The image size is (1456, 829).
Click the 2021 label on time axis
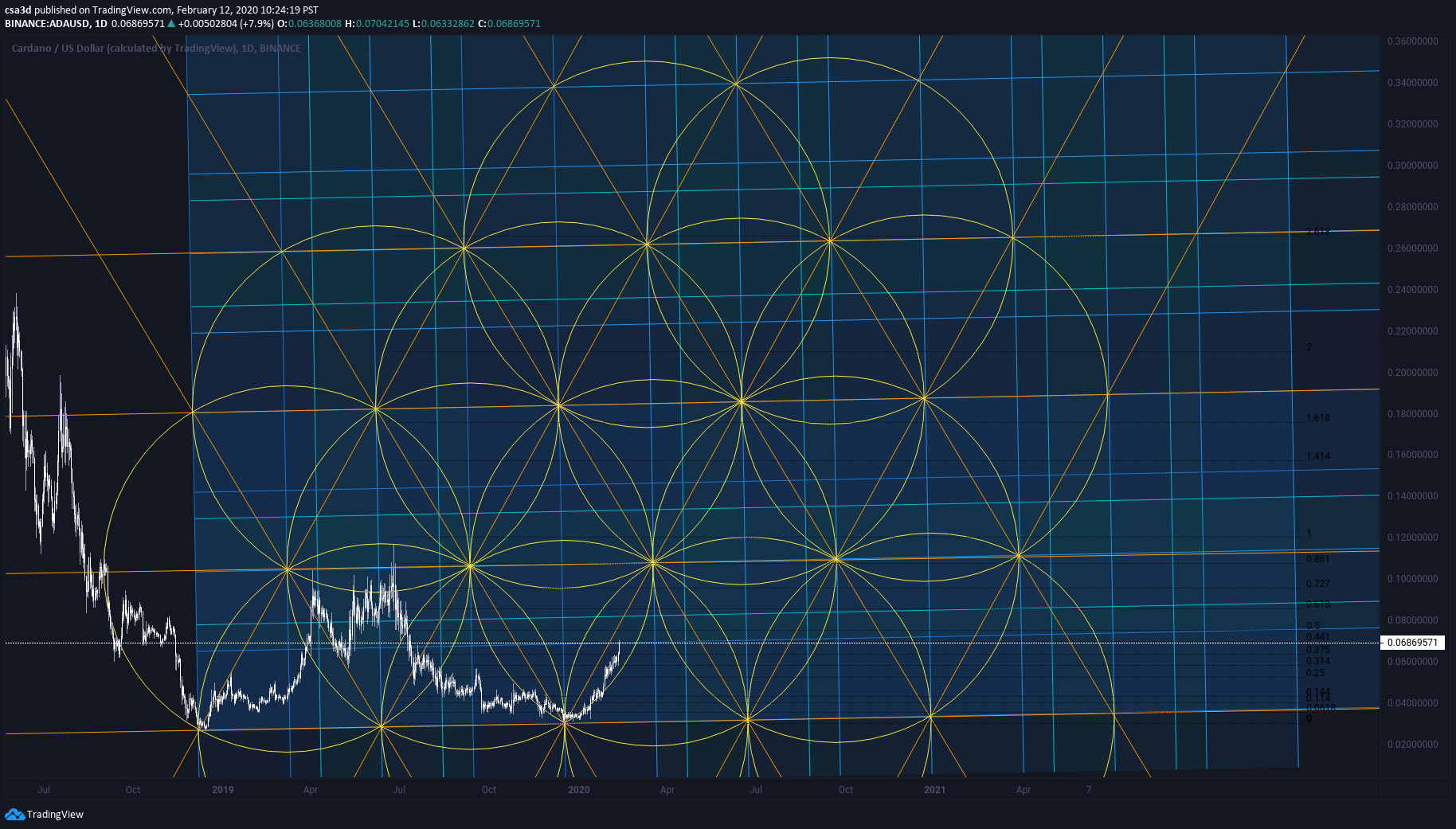coord(935,789)
